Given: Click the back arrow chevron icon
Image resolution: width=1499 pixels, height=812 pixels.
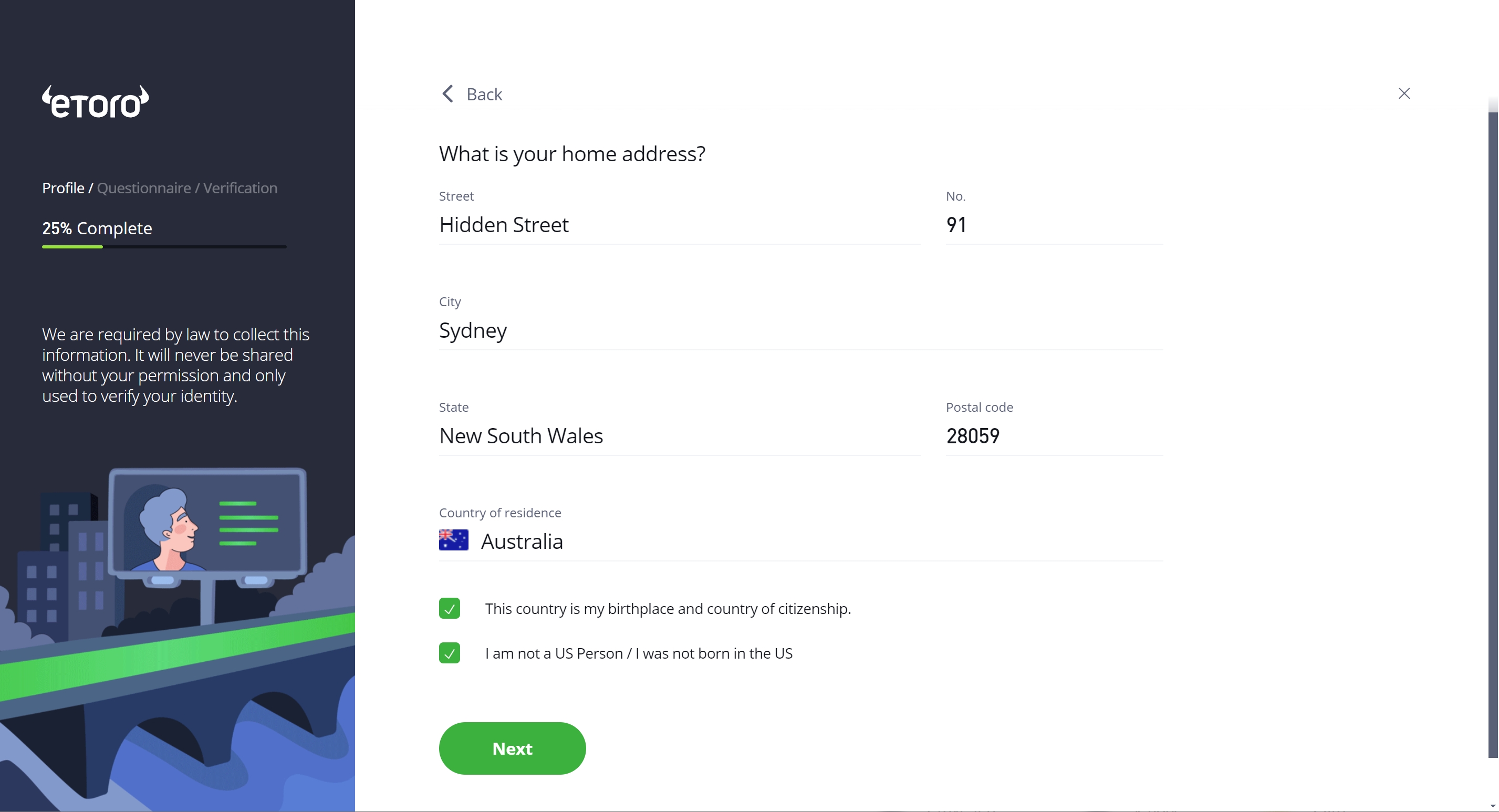Looking at the screenshot, I should coord(447,93).
